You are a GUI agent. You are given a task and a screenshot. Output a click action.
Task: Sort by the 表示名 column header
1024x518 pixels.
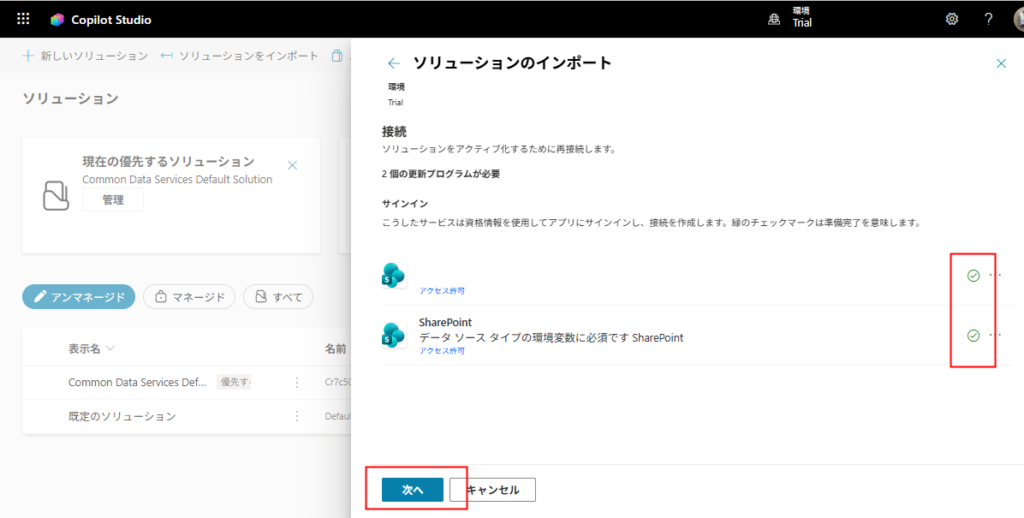pos(90,349)
